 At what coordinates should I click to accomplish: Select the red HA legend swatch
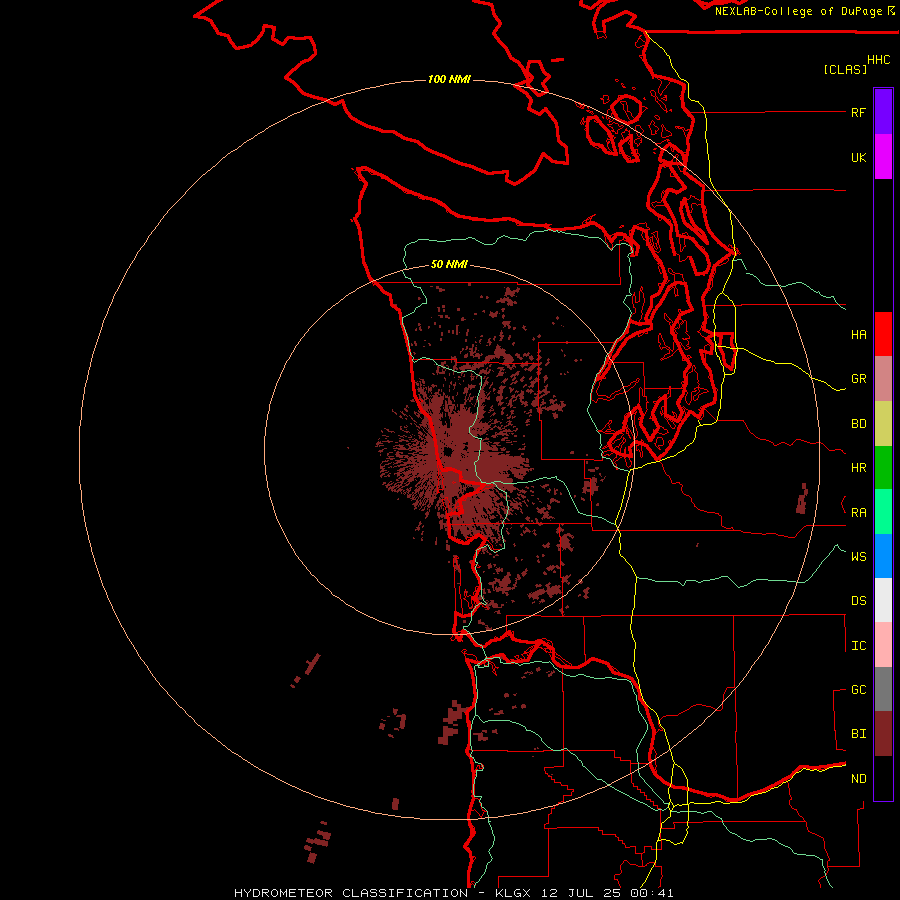pyautogui.click(x=883, y=334)
